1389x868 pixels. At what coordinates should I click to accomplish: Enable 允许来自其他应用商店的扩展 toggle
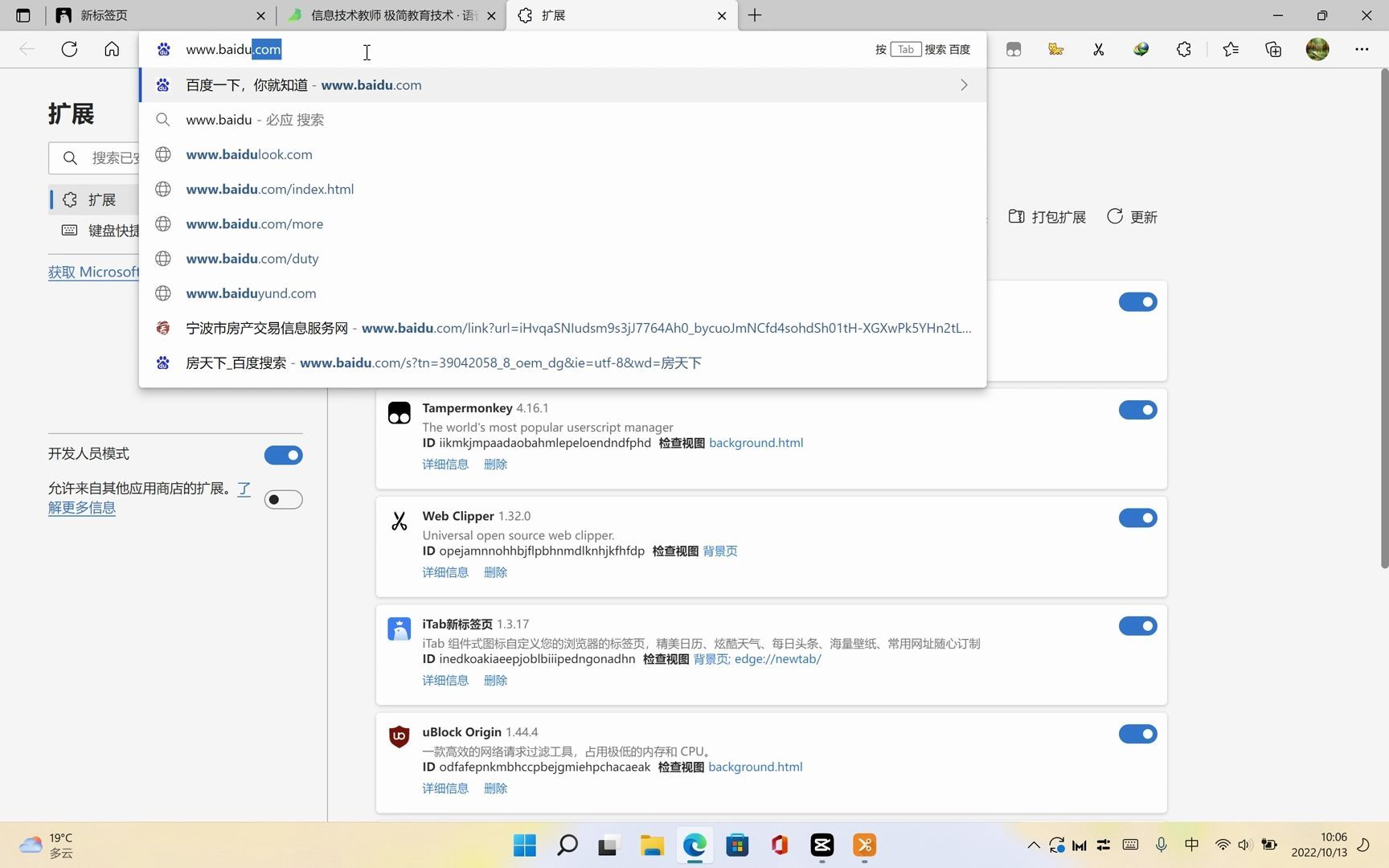[284, 500]
